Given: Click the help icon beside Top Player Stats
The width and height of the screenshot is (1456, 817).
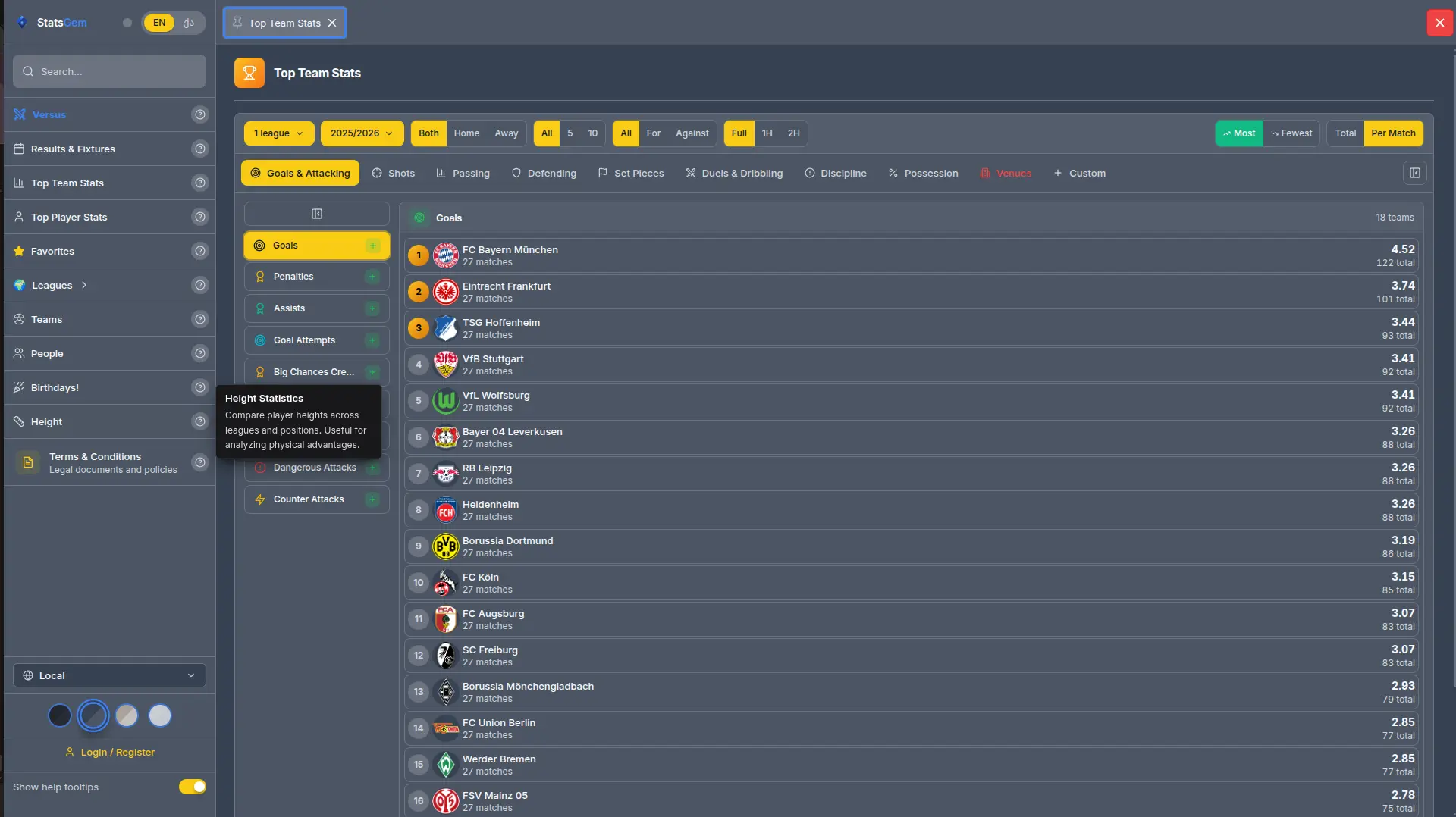Looking at the screenshot, I should [x=200, y=217].
